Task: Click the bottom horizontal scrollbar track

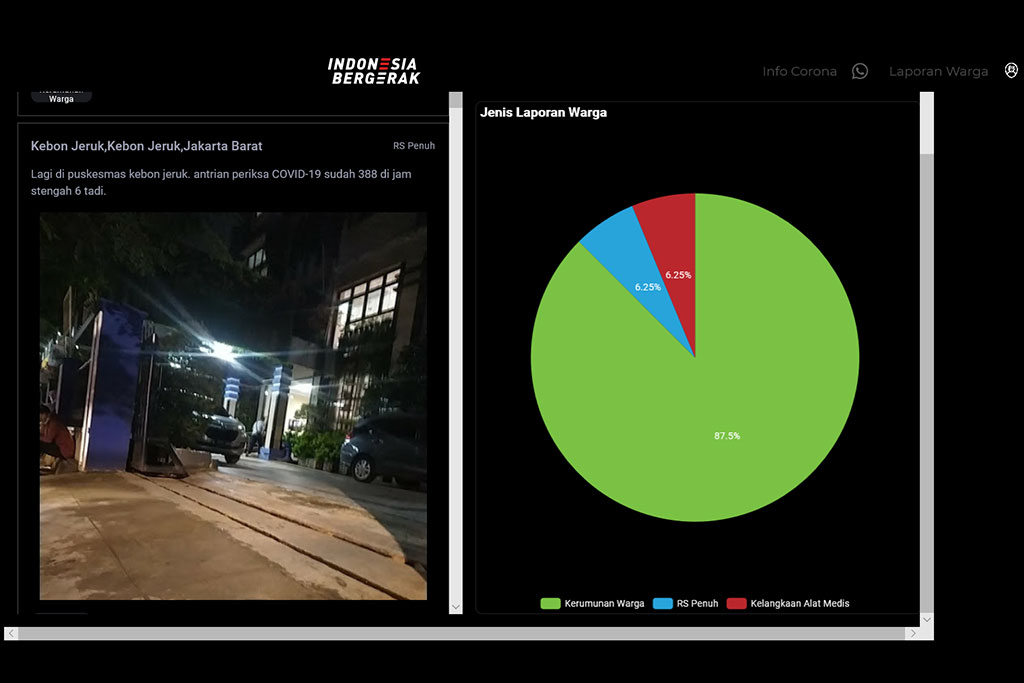Action: click(x=460, y=634)
